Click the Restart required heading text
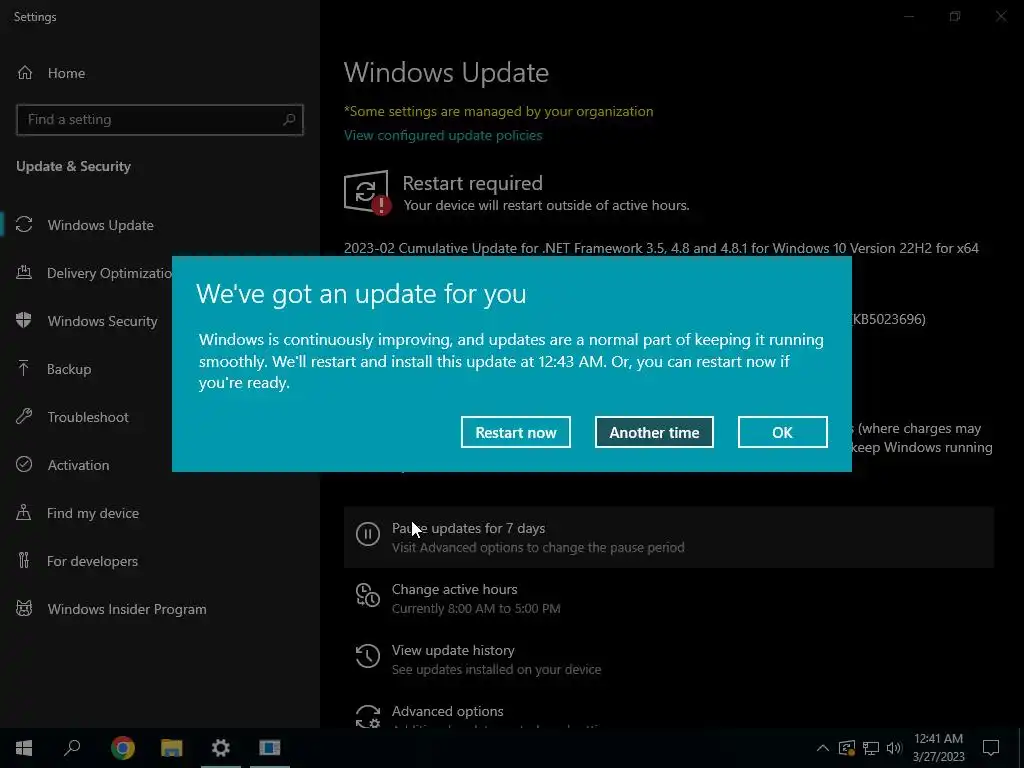This screenshot has height=768, width=1024. coord(472,183)
